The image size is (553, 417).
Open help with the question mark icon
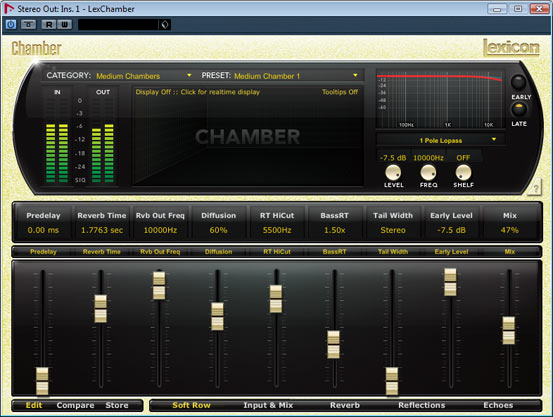pyautogui.click(x=535, y=187)
